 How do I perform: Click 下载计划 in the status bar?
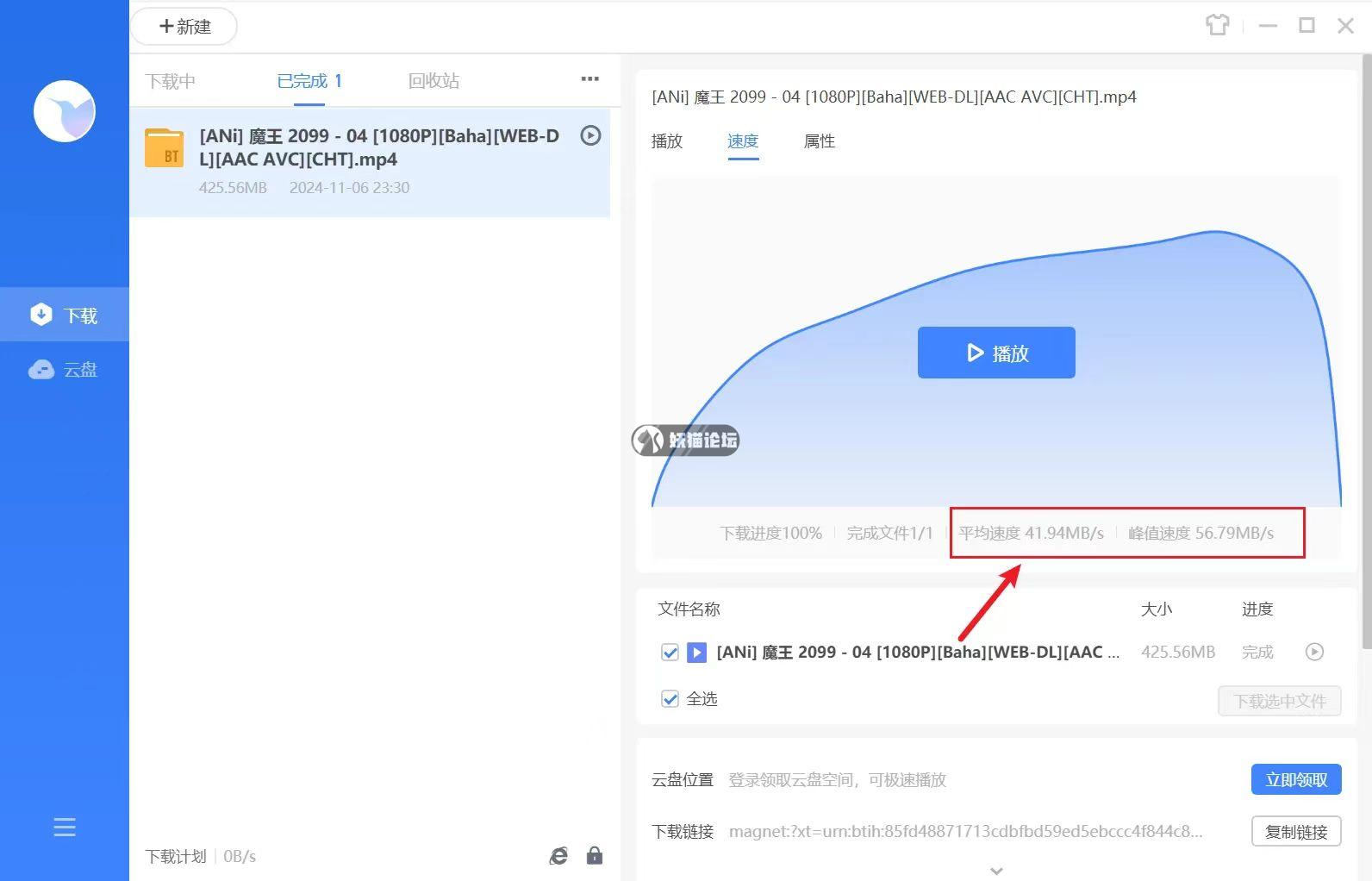point(176,857)
